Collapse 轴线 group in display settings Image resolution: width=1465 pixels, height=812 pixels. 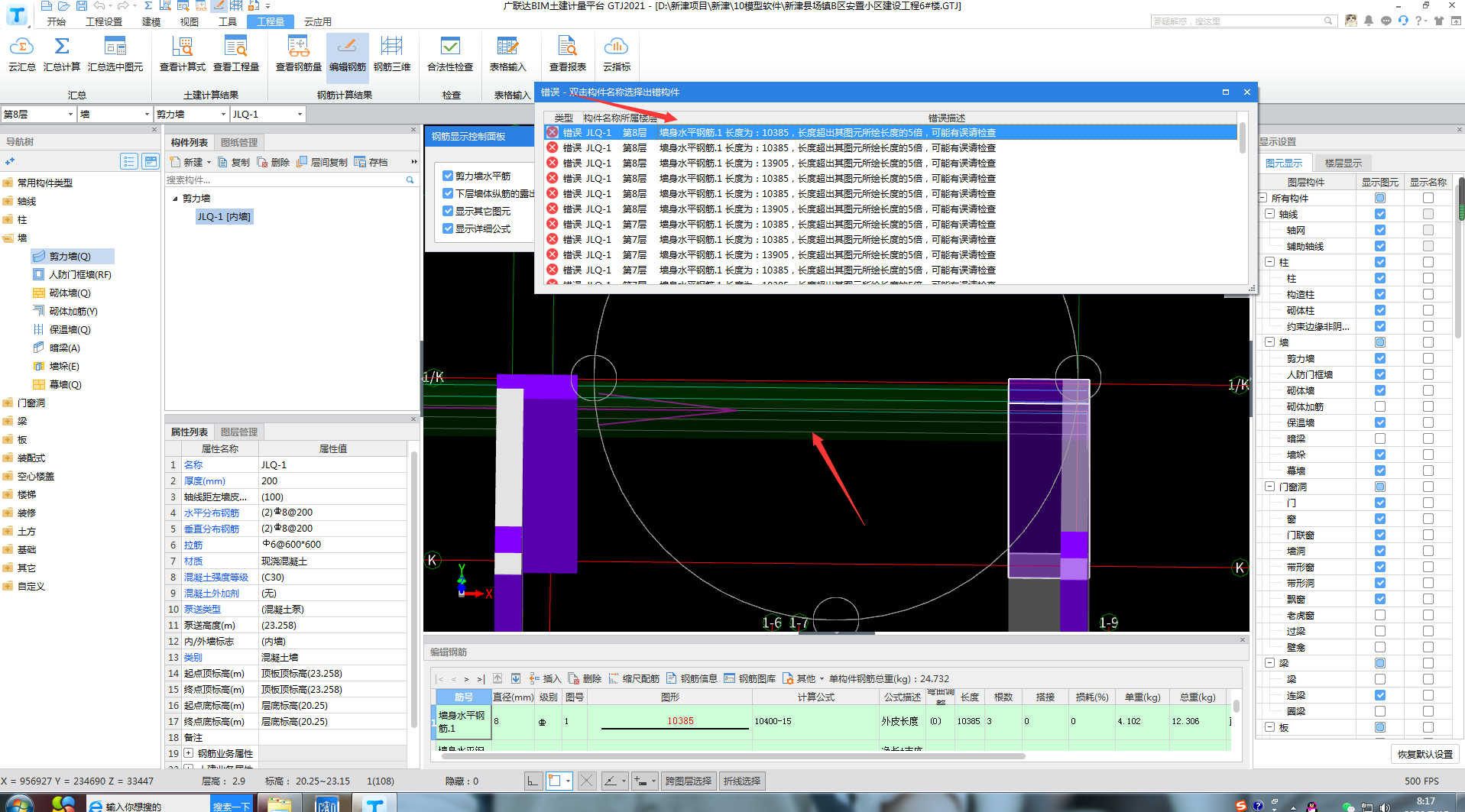pyautogui.click(x=1270, y=214)
